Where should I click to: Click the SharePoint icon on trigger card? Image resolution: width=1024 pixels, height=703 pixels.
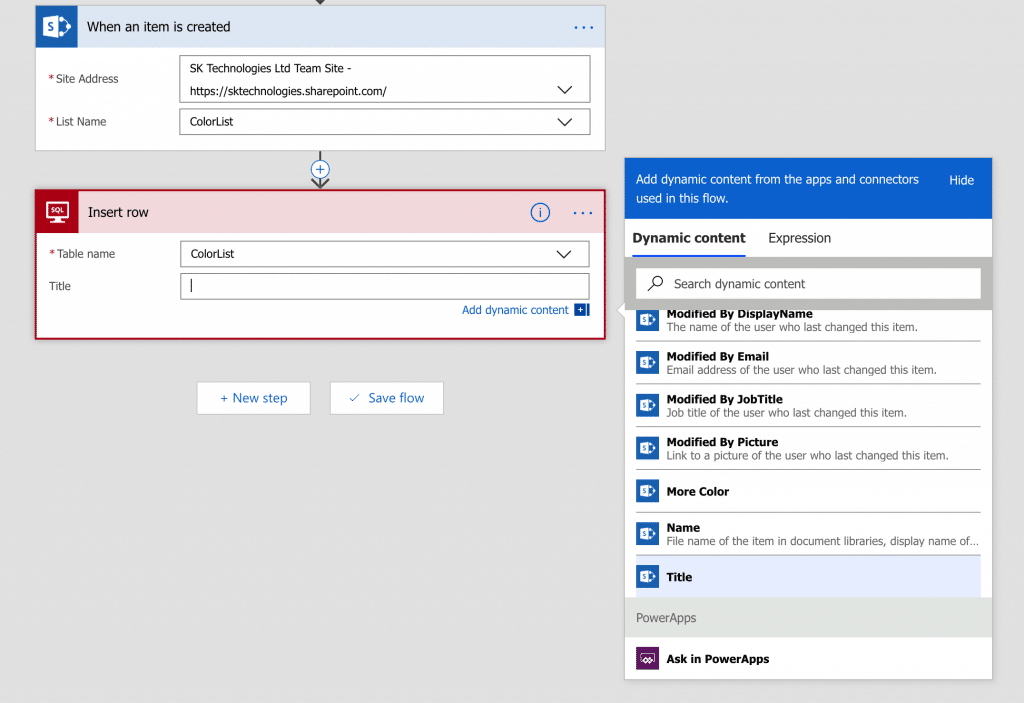57,27
